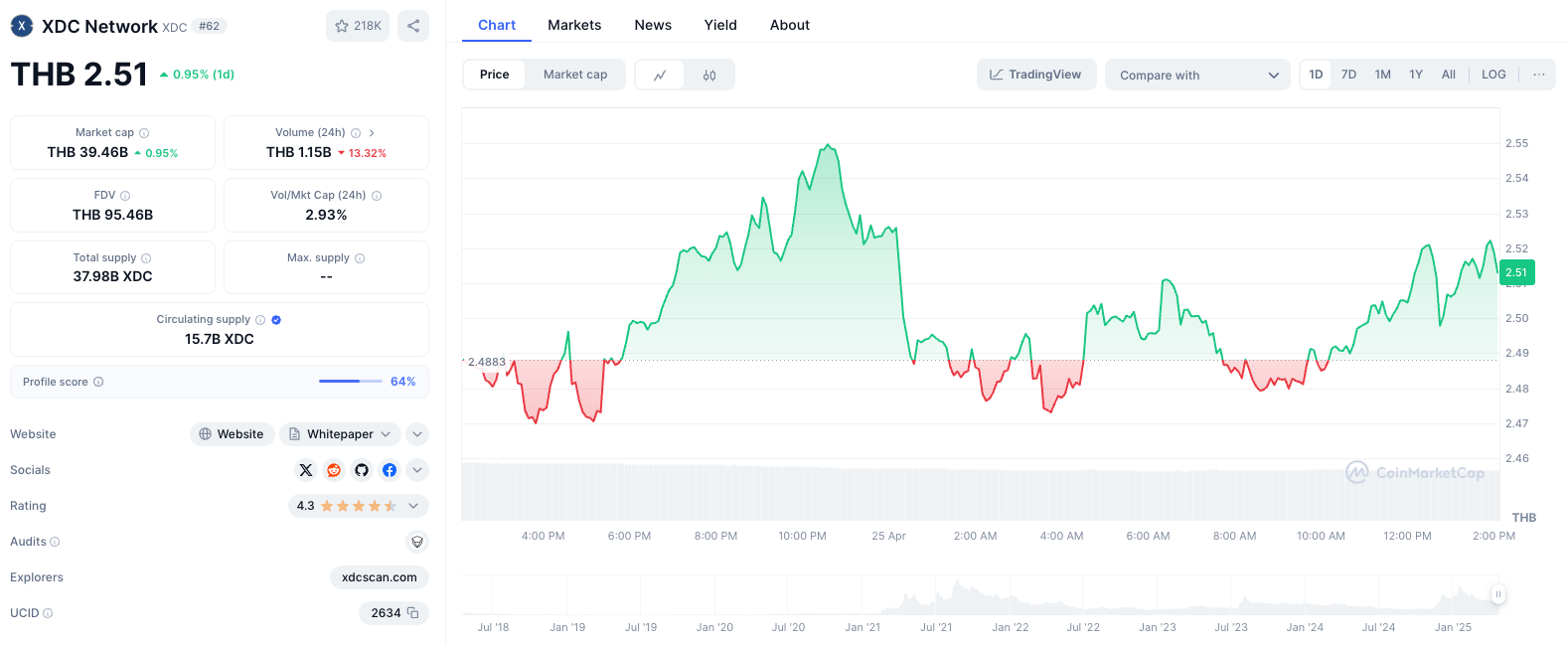The image size is (1568, 645).
Task: Open the audits shield icon
Action: [417, 542]
